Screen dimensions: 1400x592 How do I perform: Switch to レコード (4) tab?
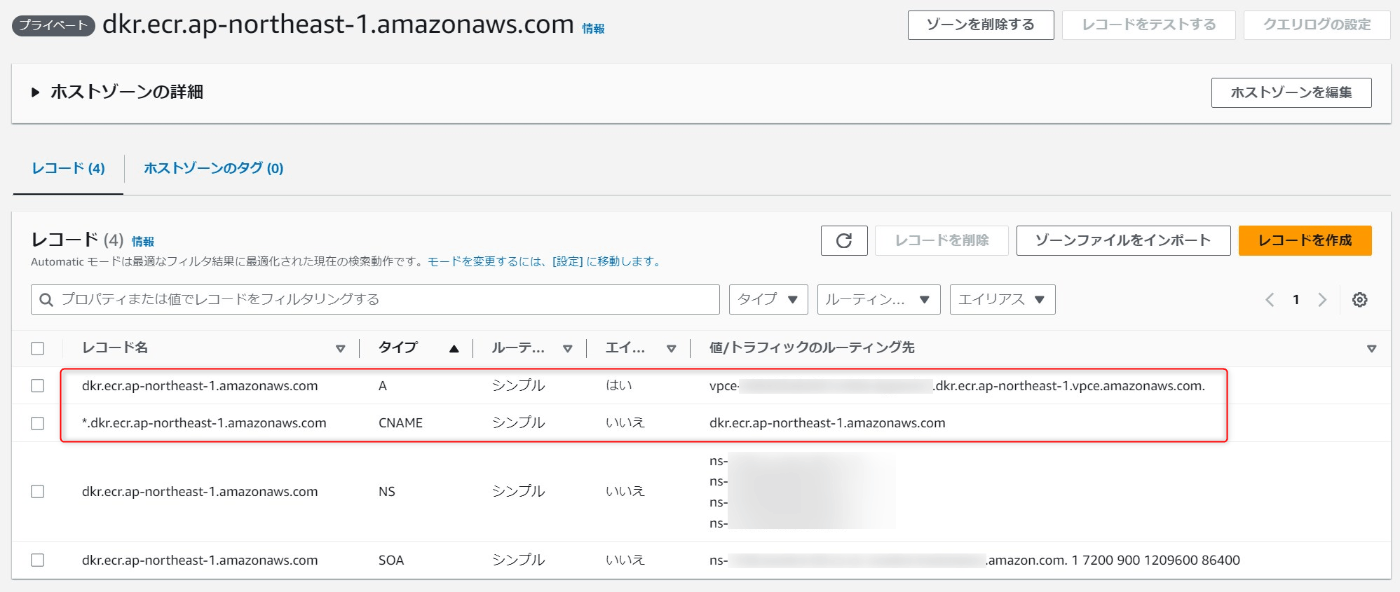68,168
